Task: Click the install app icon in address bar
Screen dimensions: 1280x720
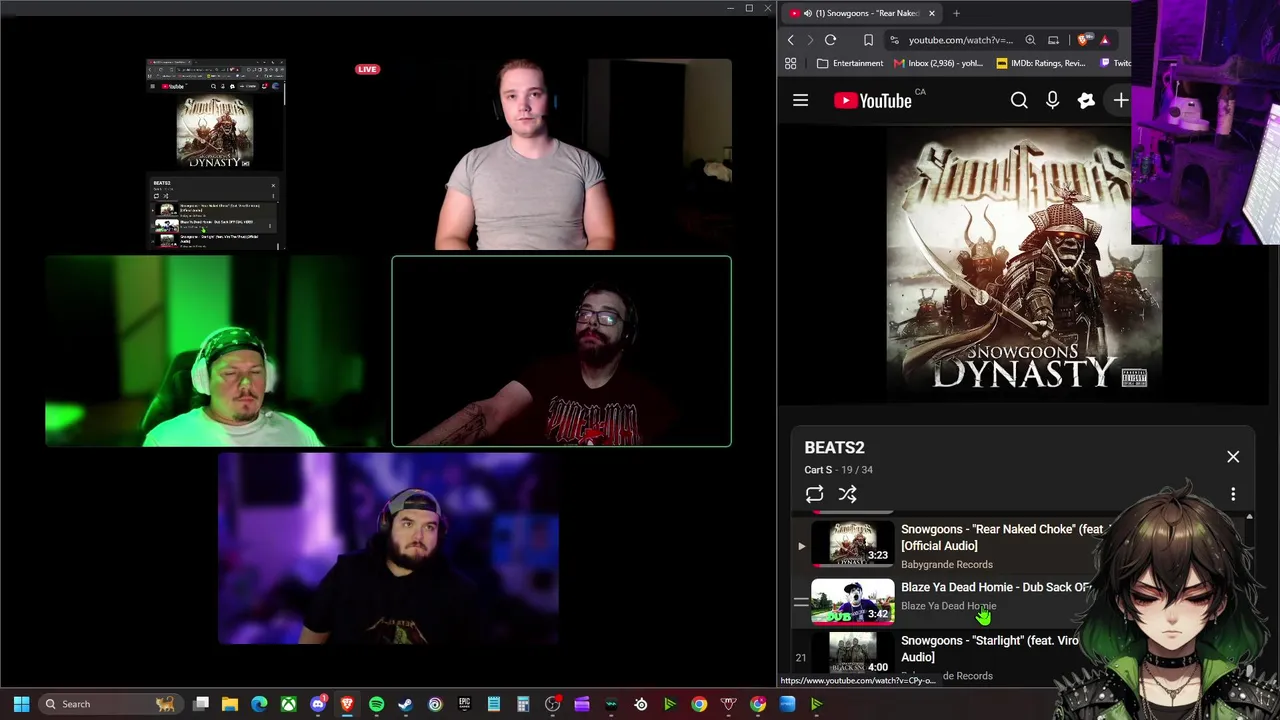Action: pyautogui.click(x=1053, y=40)
